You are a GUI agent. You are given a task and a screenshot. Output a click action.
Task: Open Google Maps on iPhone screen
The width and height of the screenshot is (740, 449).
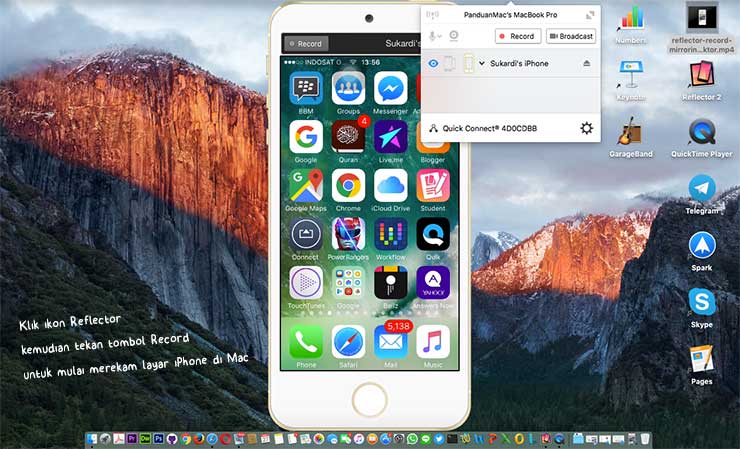[x=306, y=185]
